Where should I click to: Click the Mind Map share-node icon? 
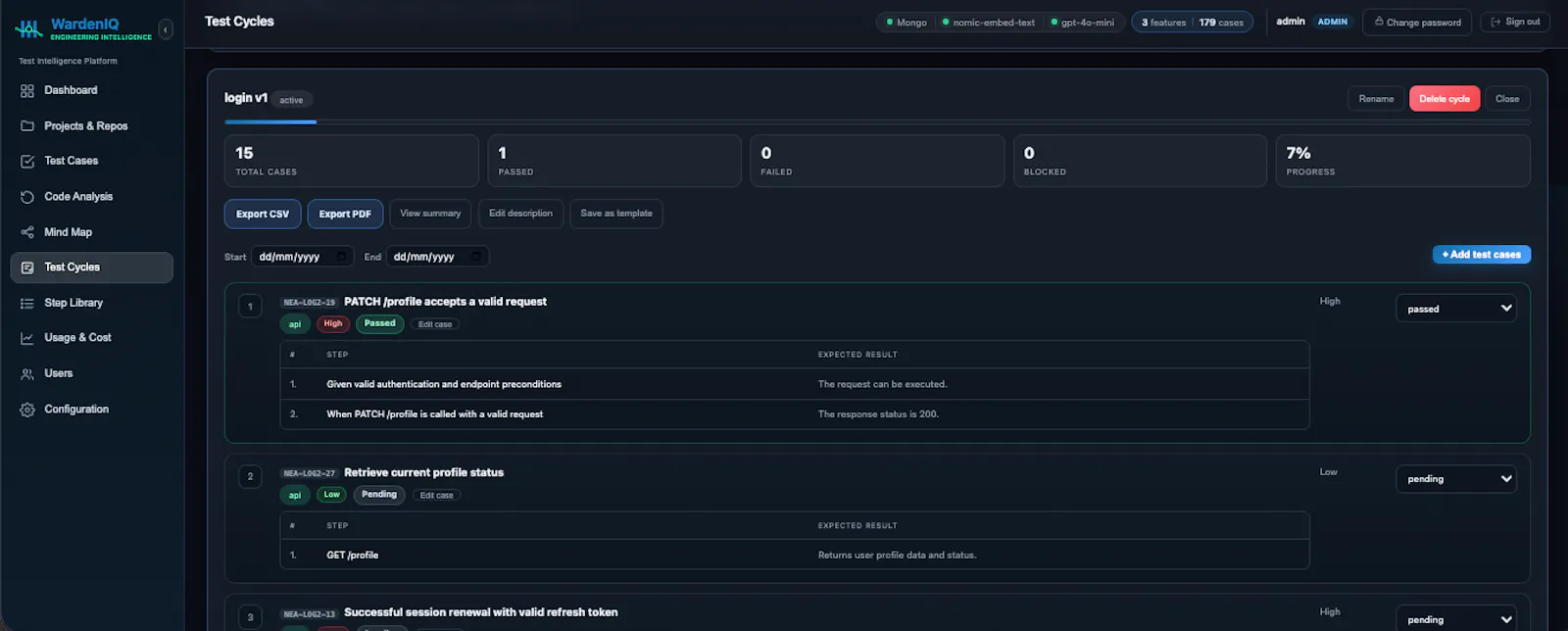[x=27, y=232]
